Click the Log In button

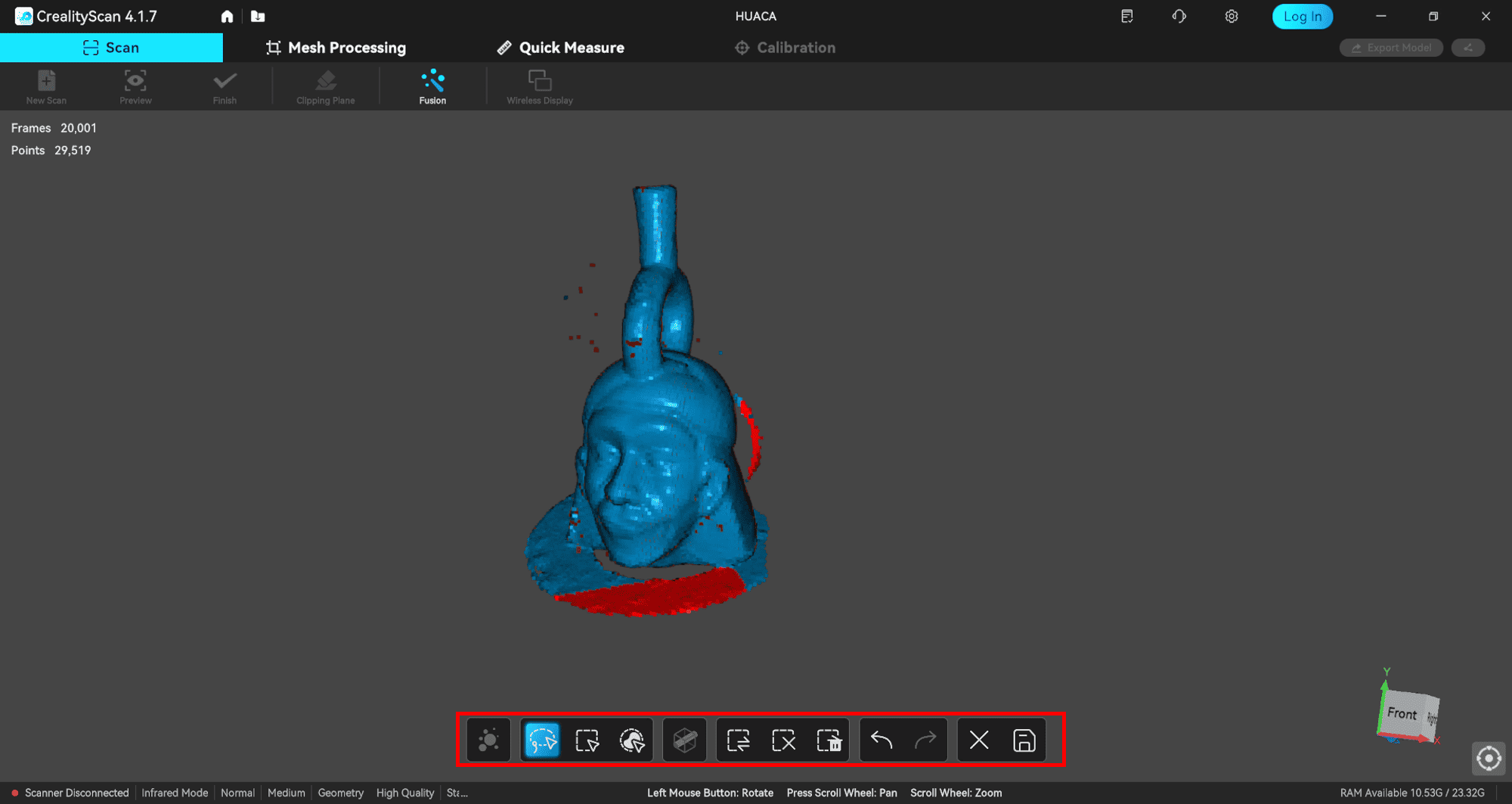click(x=1303, y=16)
